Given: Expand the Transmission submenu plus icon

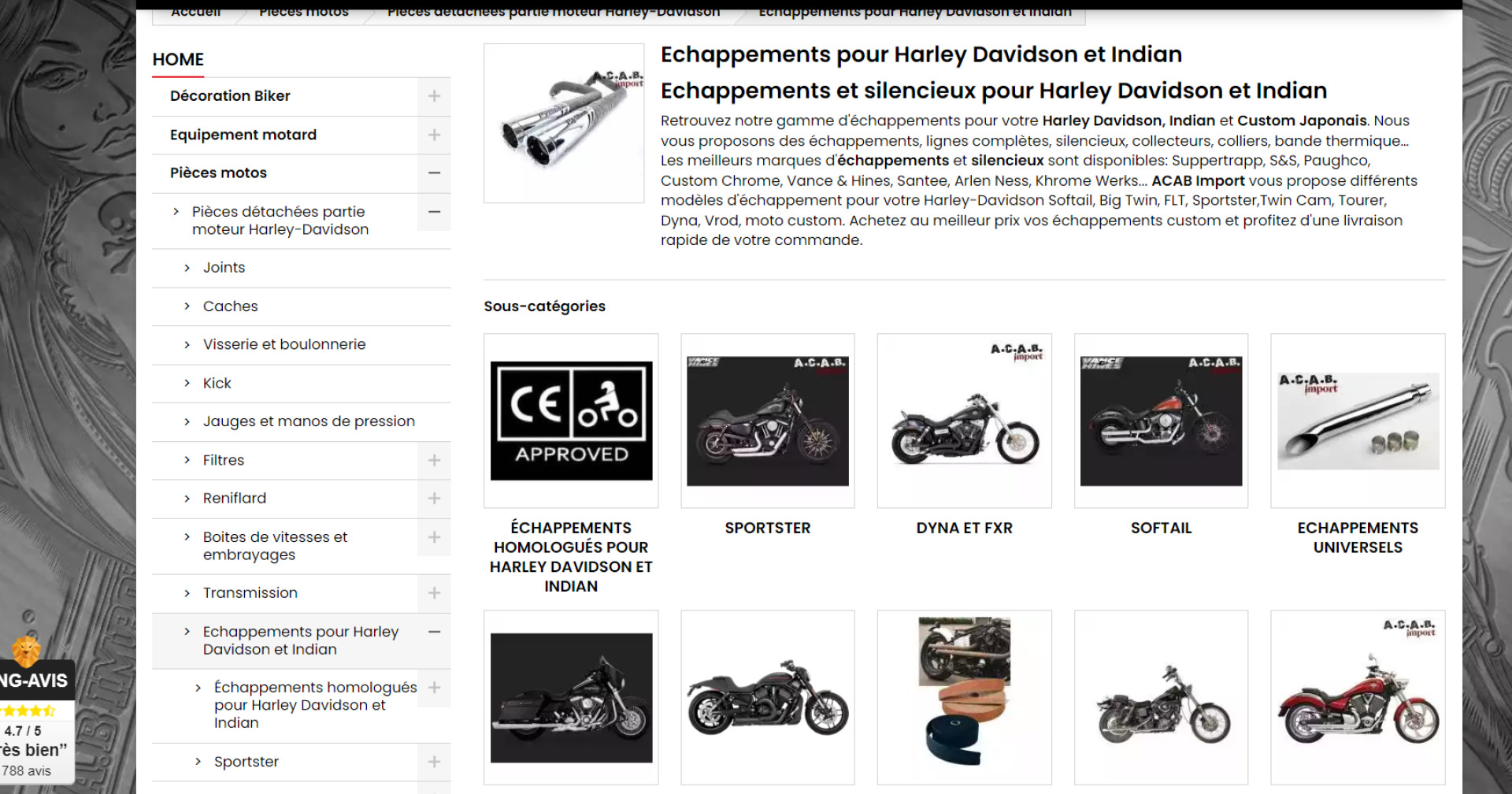Looking at the screenshot, I should tap(434, 593).
